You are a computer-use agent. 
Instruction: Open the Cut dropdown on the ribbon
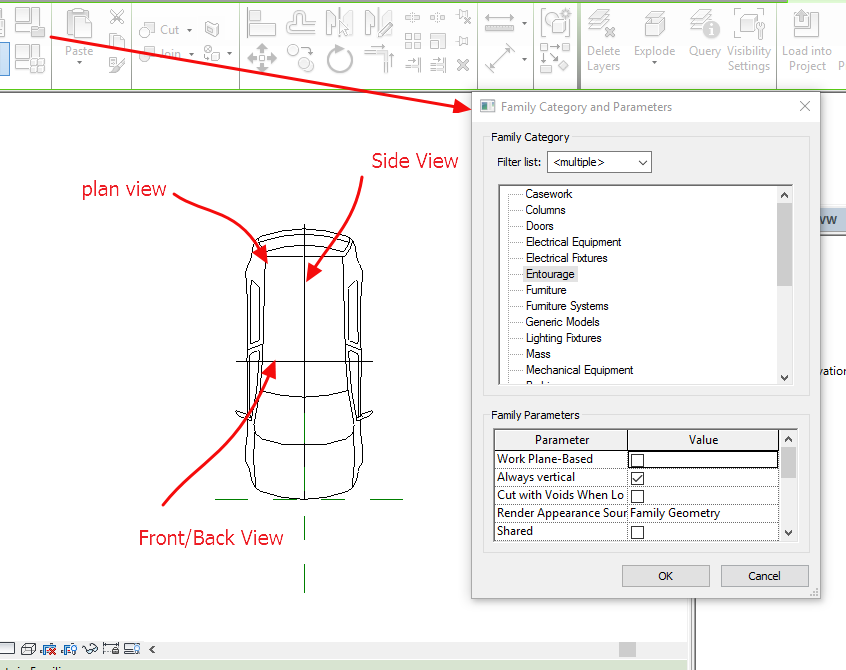pos(190,30)
